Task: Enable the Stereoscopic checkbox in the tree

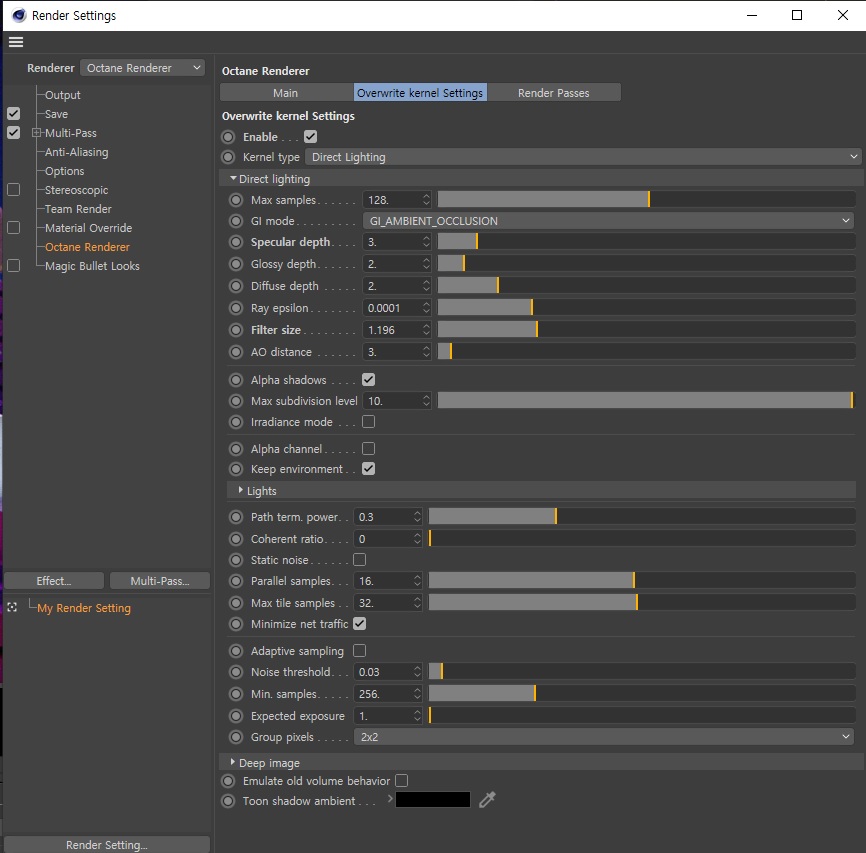Action: tap(14, 189)
